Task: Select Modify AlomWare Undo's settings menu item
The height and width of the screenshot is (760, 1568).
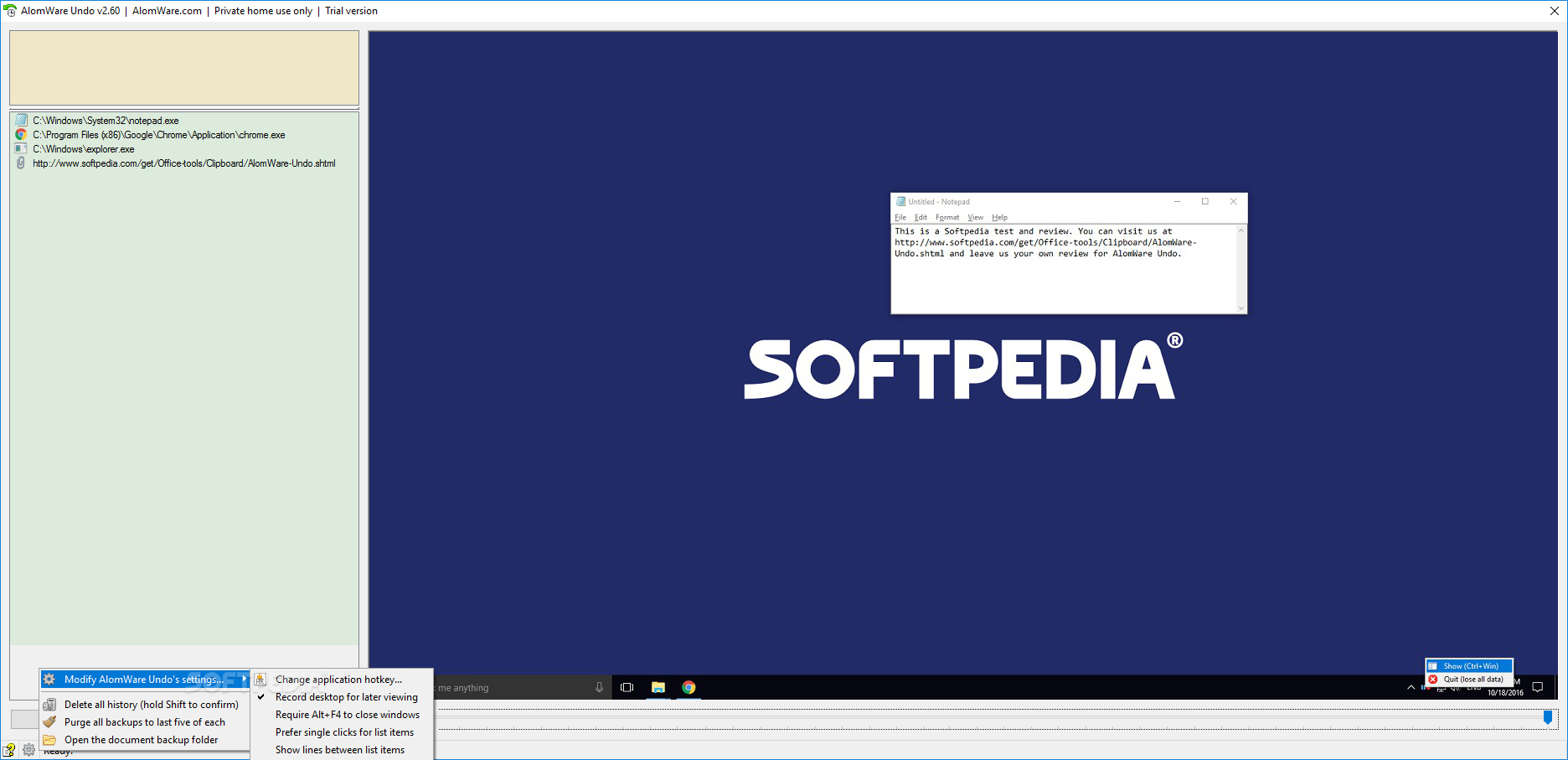Action: tap(145, 680)
